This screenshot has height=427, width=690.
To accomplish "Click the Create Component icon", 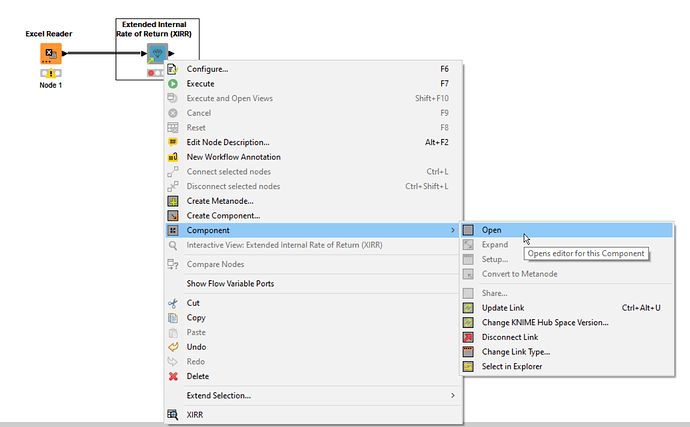I will (x=173, y=216).
